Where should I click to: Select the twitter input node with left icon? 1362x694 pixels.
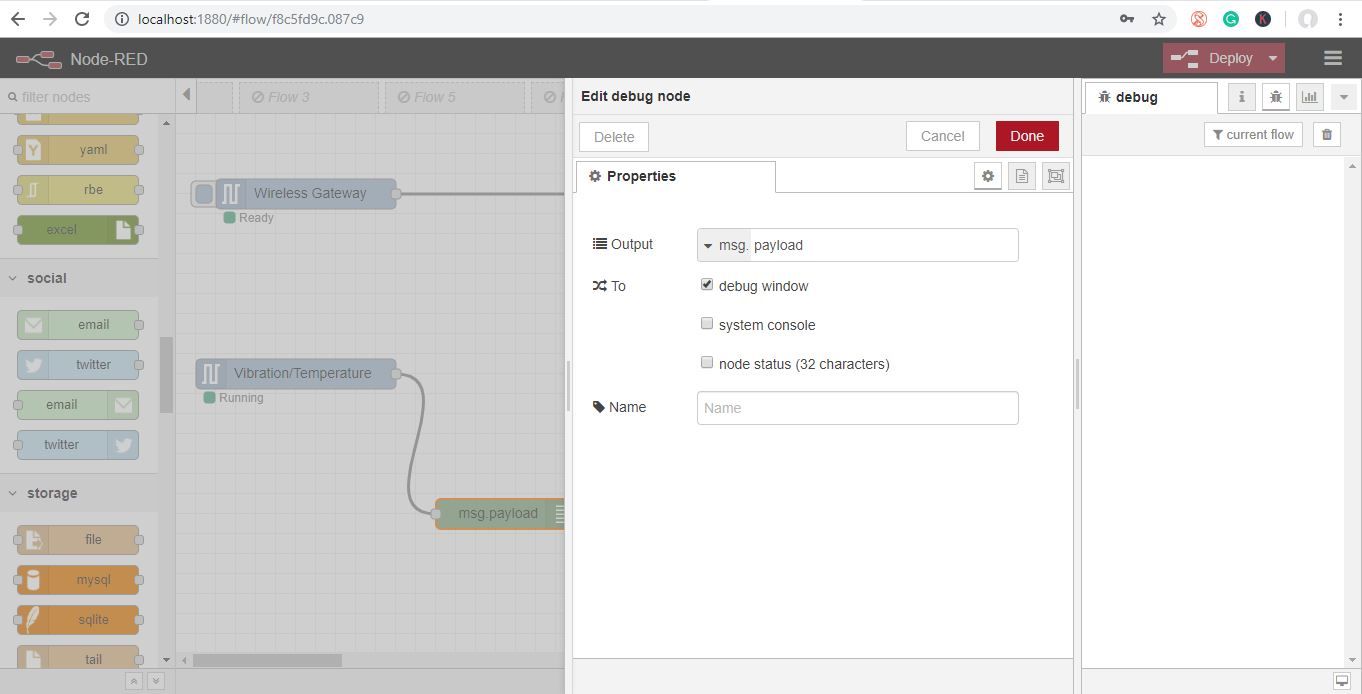(x=78, y=365)
